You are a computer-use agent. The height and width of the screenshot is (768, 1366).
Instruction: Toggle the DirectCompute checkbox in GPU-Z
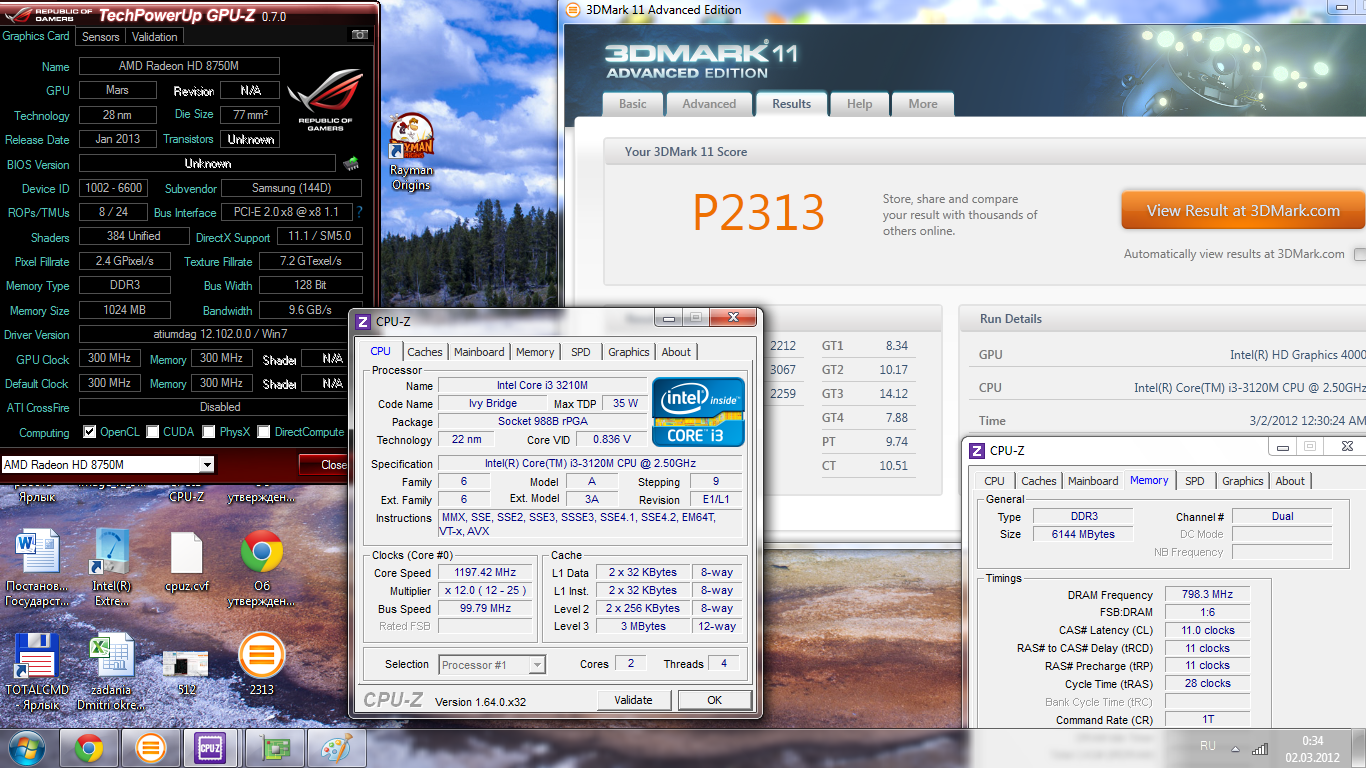(264, 432)
